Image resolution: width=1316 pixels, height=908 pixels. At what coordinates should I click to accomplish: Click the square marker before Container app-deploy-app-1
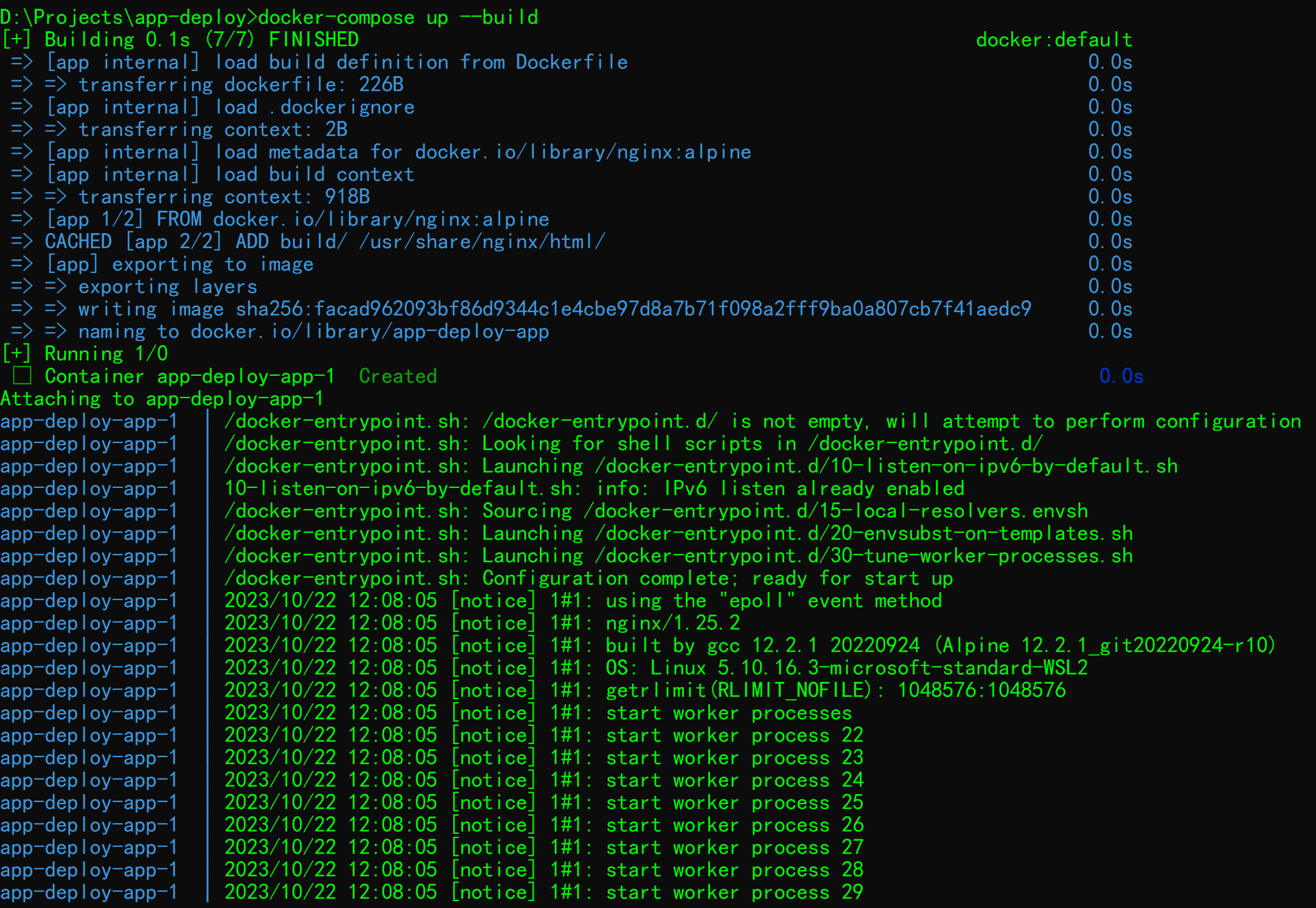pos(22,376)
